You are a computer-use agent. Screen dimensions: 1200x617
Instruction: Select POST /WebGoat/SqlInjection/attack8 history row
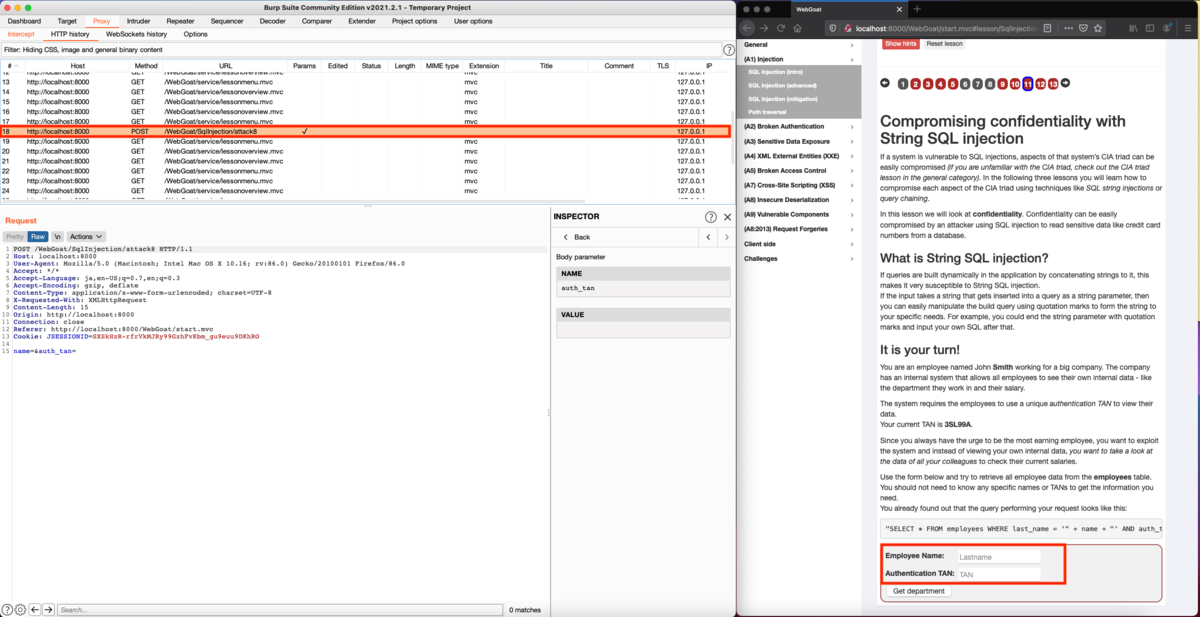click(x=365, y=131)
